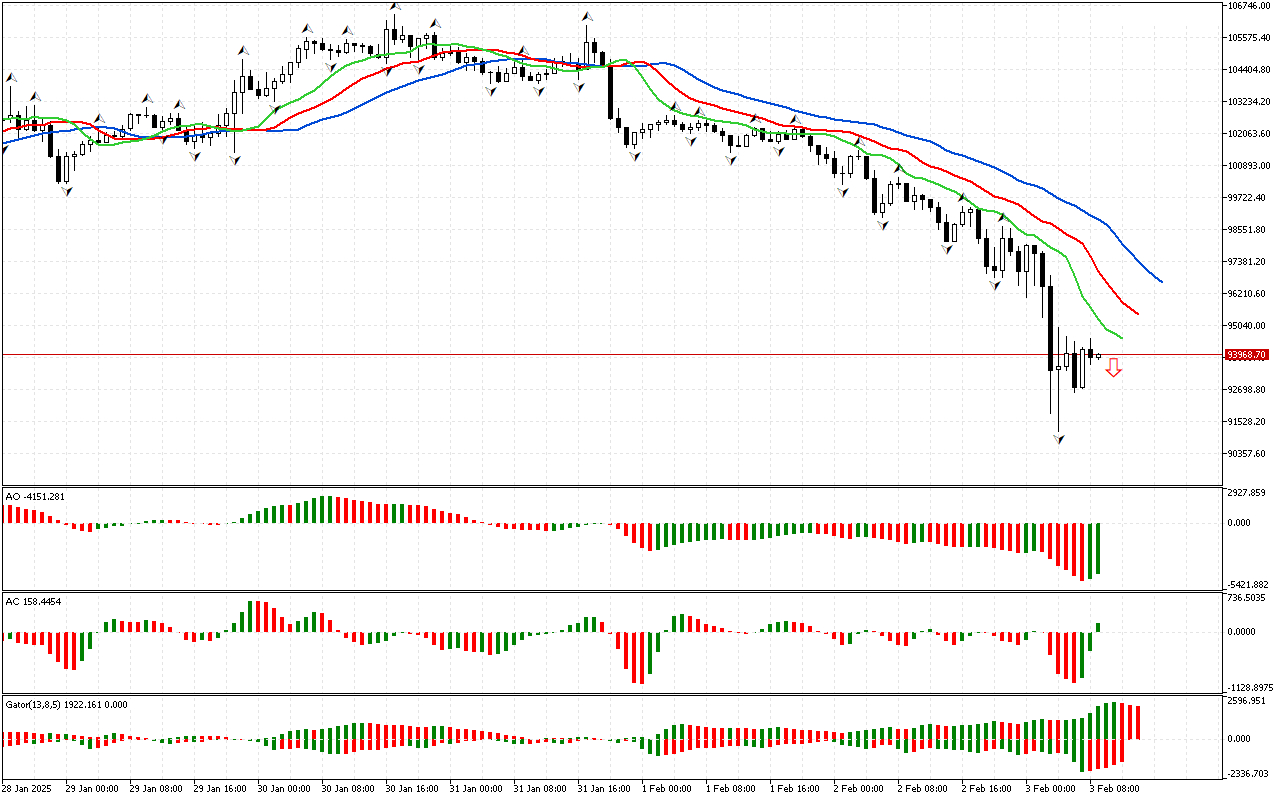This screenshot has width=1280, height=800.
Task: Click the 31 Jan 00:00 time label
Action: point(475,789)
